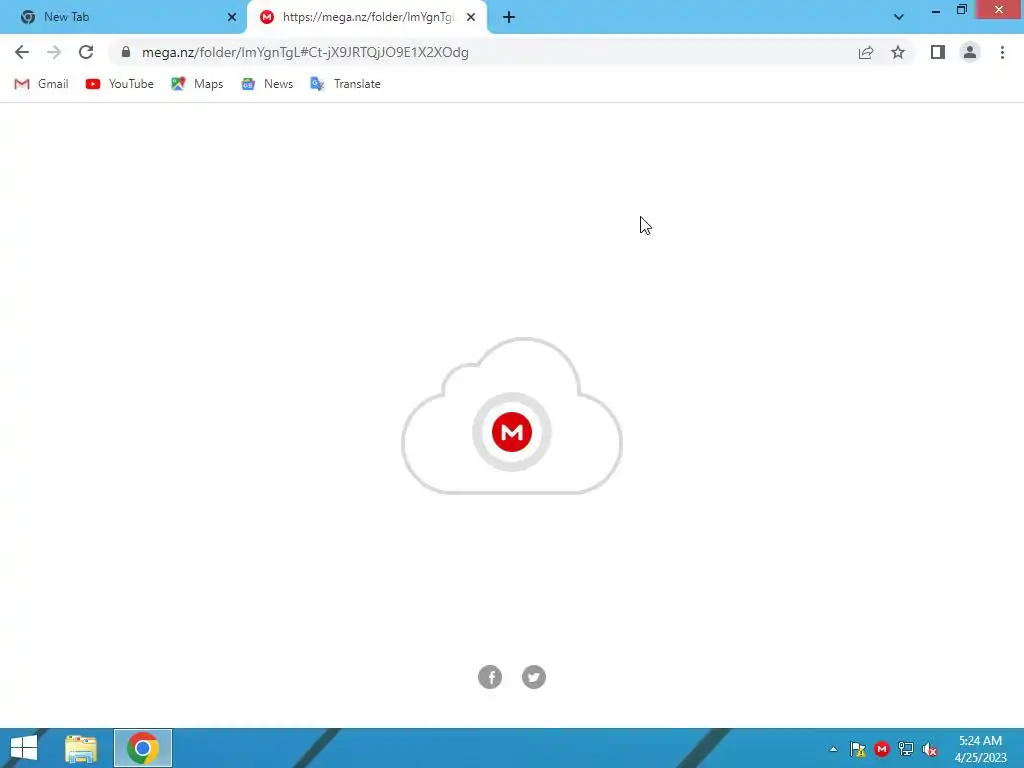Add a new browser tab
This screenshot has width=1024, height=768.
tap(509, 17)
